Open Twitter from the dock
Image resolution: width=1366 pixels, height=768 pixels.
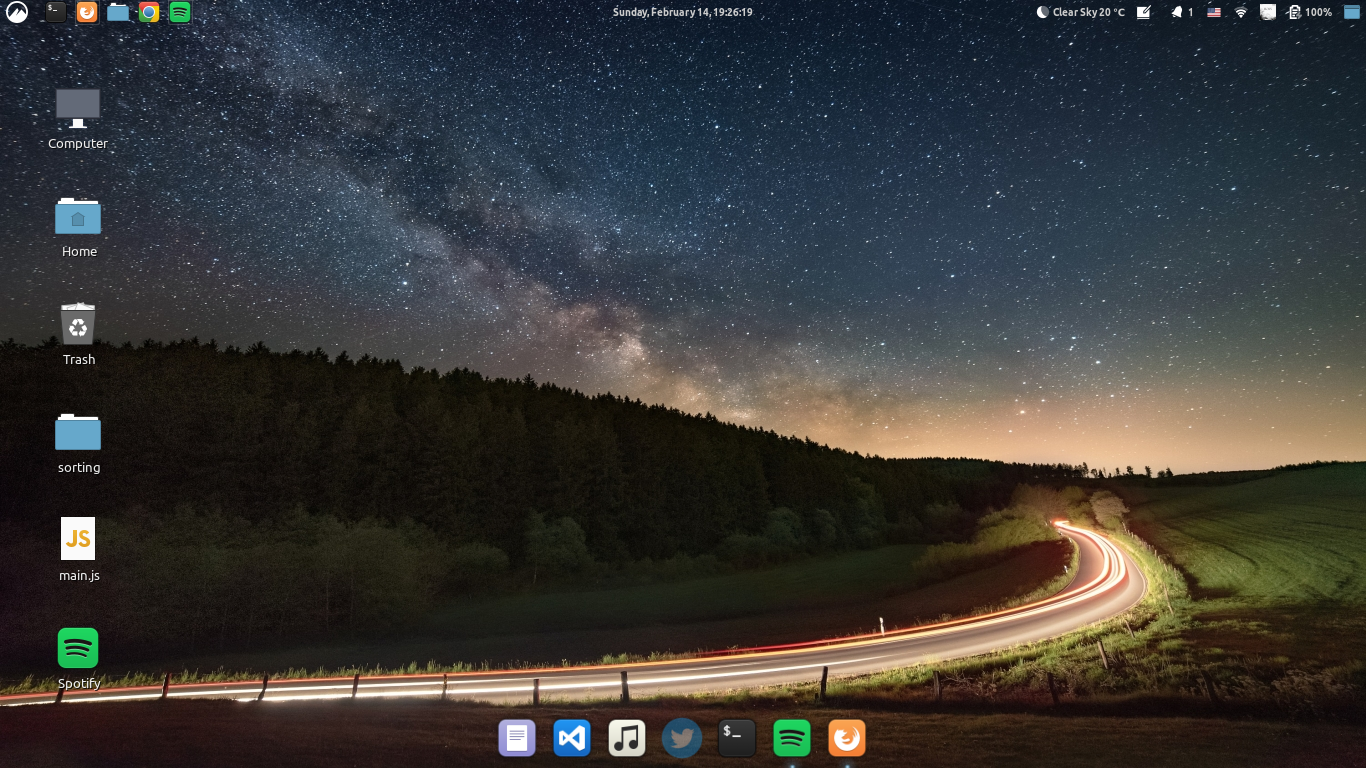(681, 737)
